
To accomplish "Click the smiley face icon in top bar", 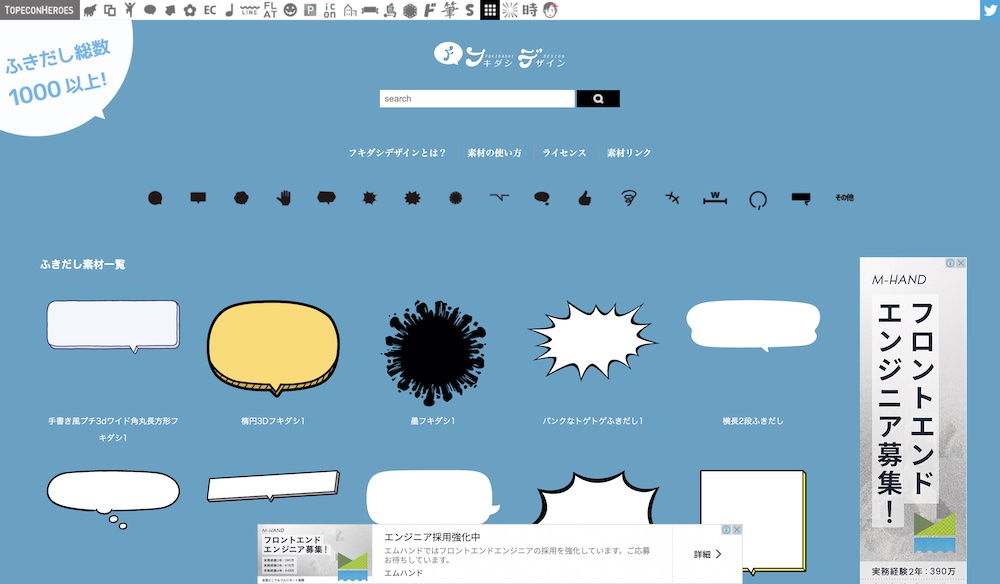I will click(290, 10).
